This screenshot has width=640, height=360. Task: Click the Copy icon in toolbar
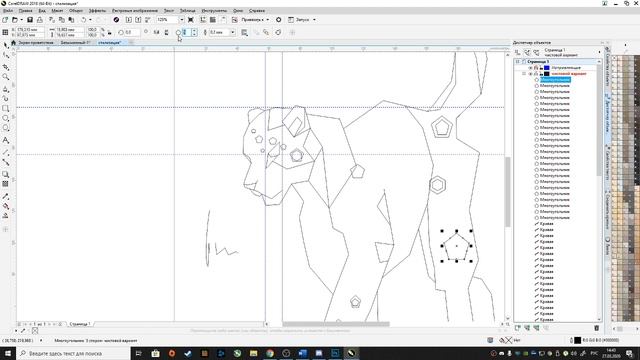pos(62,20)
